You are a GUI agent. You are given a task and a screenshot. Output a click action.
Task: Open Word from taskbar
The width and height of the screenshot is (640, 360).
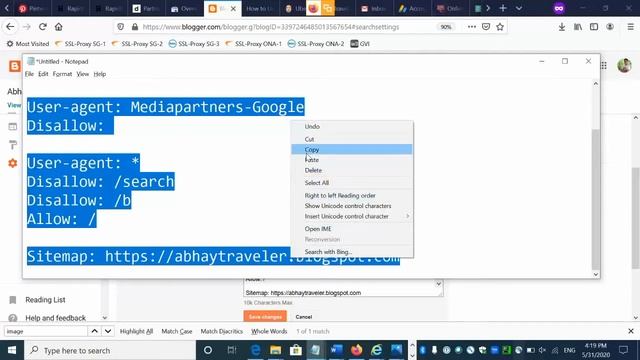(x=336, y=350)
